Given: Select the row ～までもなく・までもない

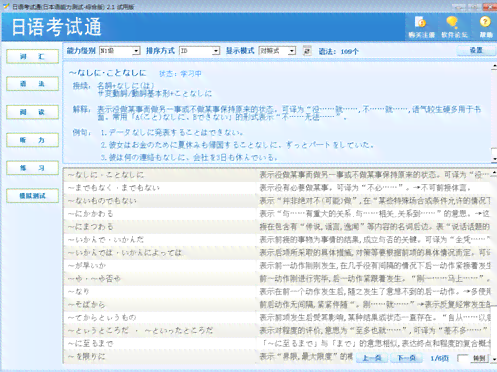Looking at the screenshot, I should tap(277, 188).
